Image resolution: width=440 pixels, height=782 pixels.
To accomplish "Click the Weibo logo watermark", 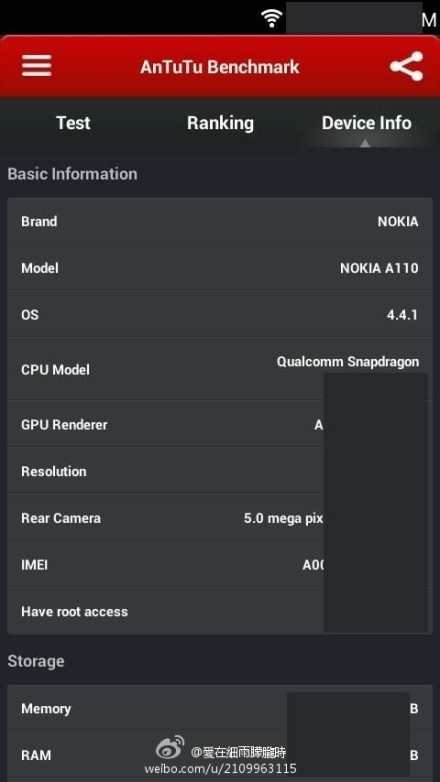I will click(x=170, y=748).
